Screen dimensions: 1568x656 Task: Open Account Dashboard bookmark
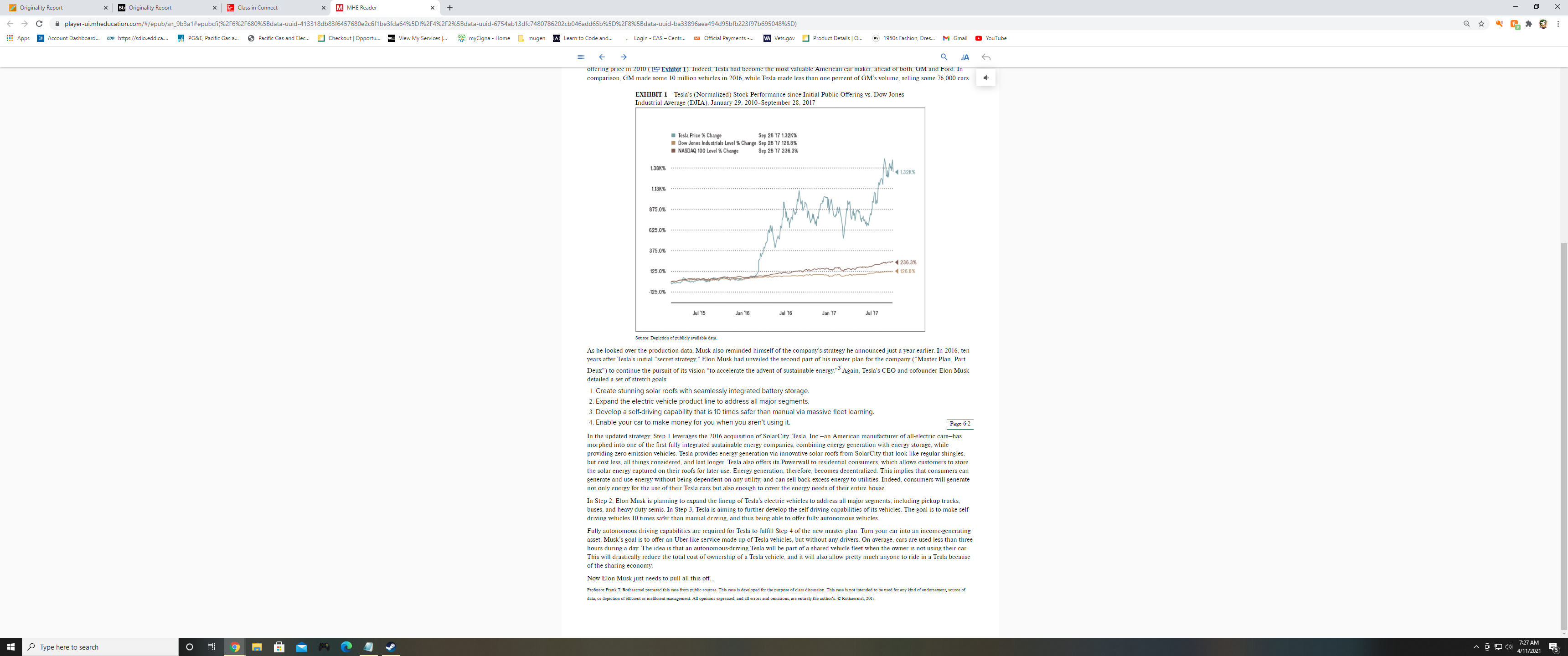[68, 38]
